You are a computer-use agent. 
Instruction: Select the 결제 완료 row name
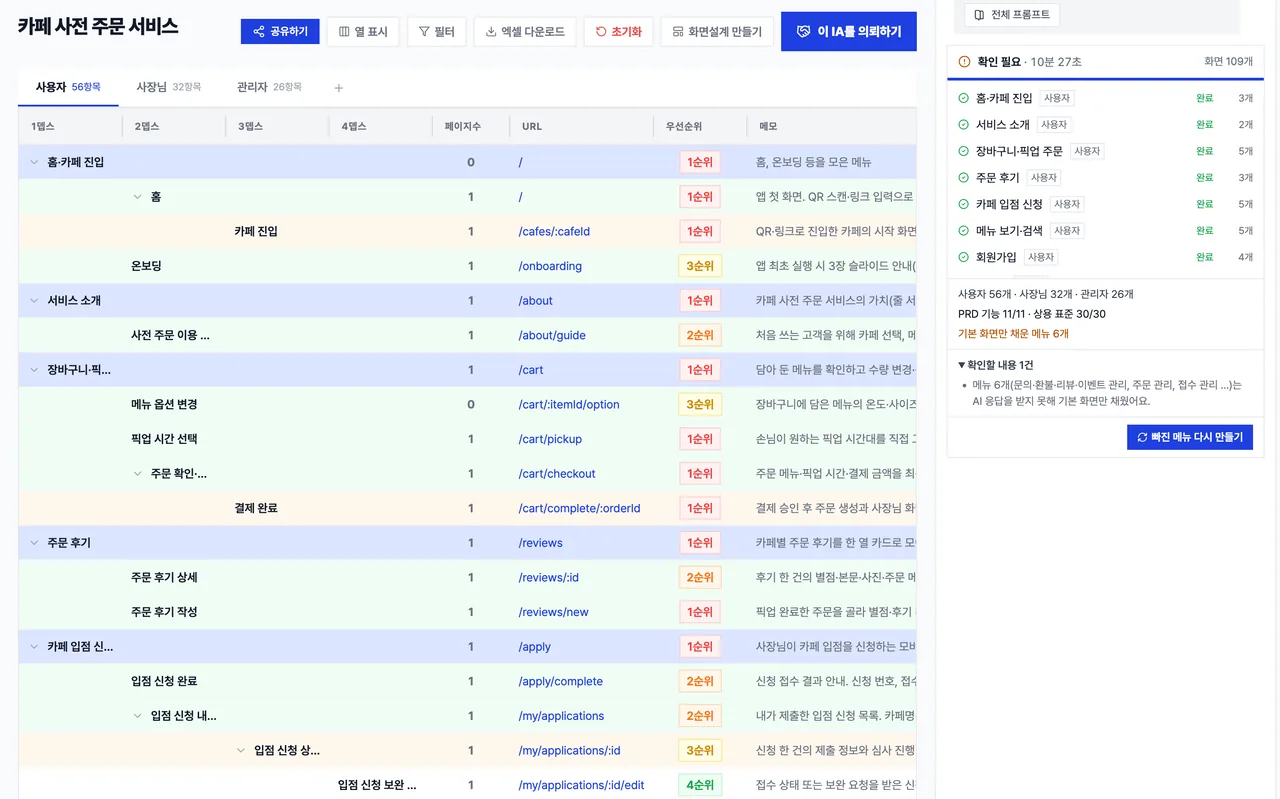(256, 508)
